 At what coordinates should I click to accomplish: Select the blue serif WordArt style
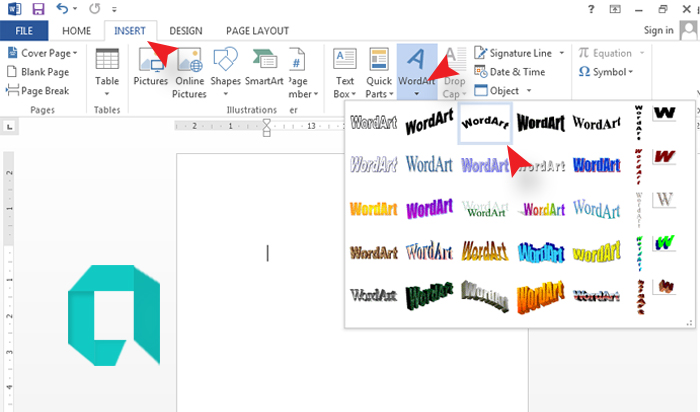coord(429,165)
